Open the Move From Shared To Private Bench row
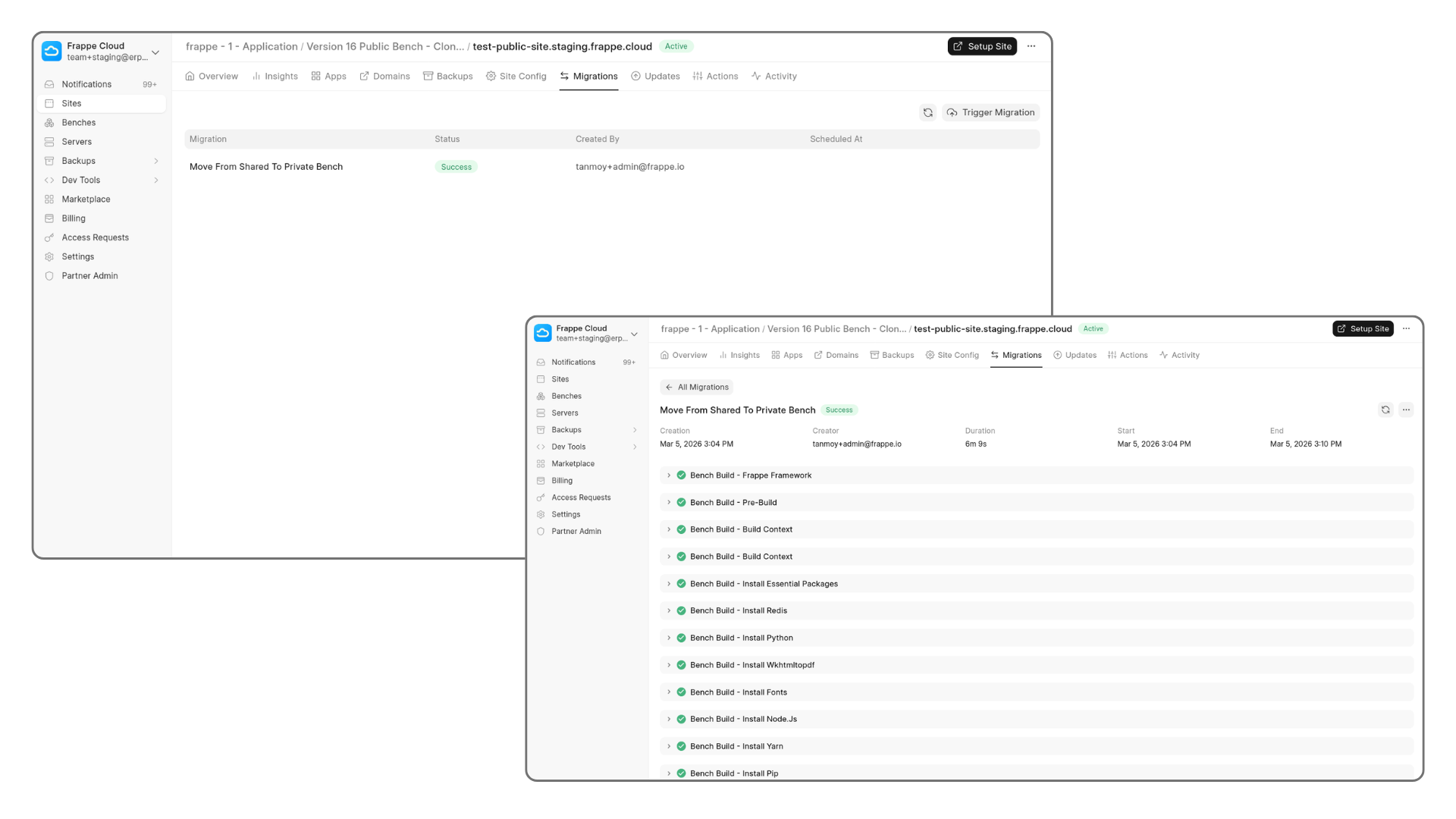Viewport: 1456px width, 819px height. [x=266, y=167]
